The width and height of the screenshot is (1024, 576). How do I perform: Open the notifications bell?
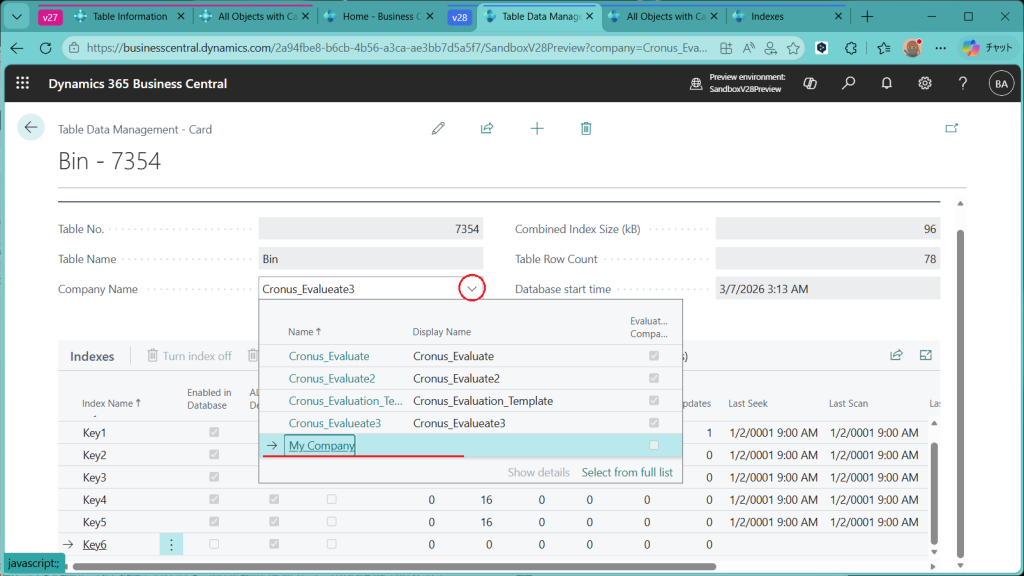pyautogui.click(x=886, y=84)
